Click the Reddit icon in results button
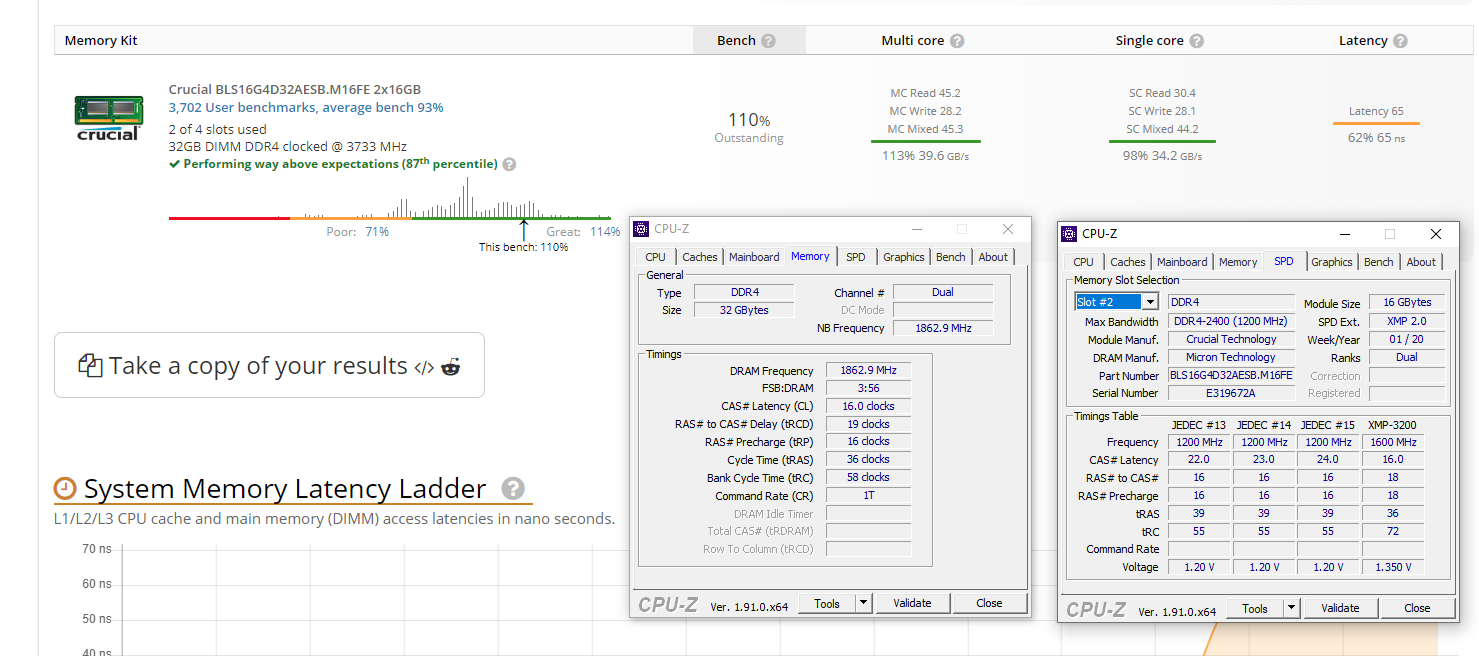This screenshot has height=656, width=1479. [x=451, y=367]
